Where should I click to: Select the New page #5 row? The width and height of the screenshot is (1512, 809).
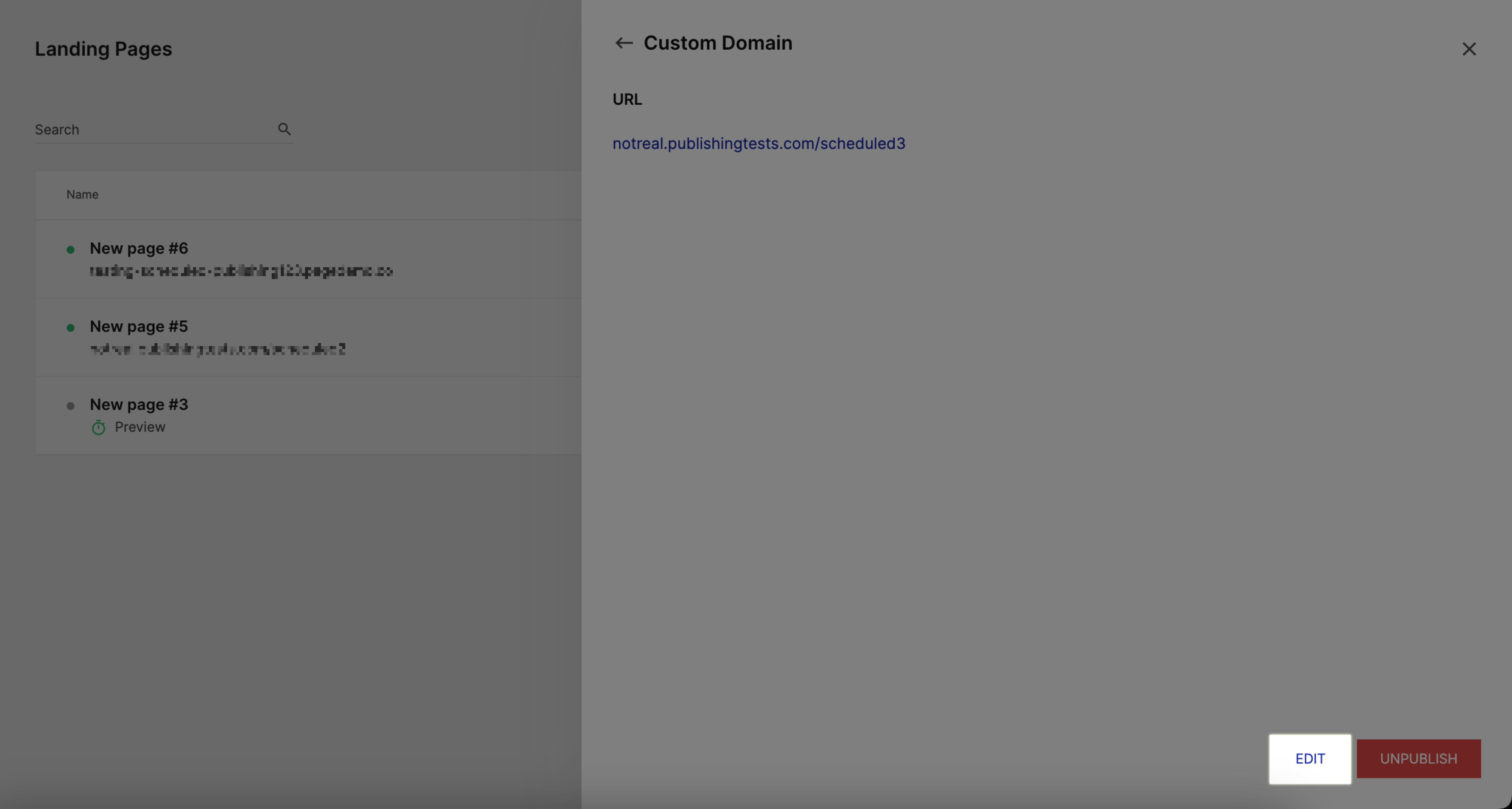tap(308, 337)
